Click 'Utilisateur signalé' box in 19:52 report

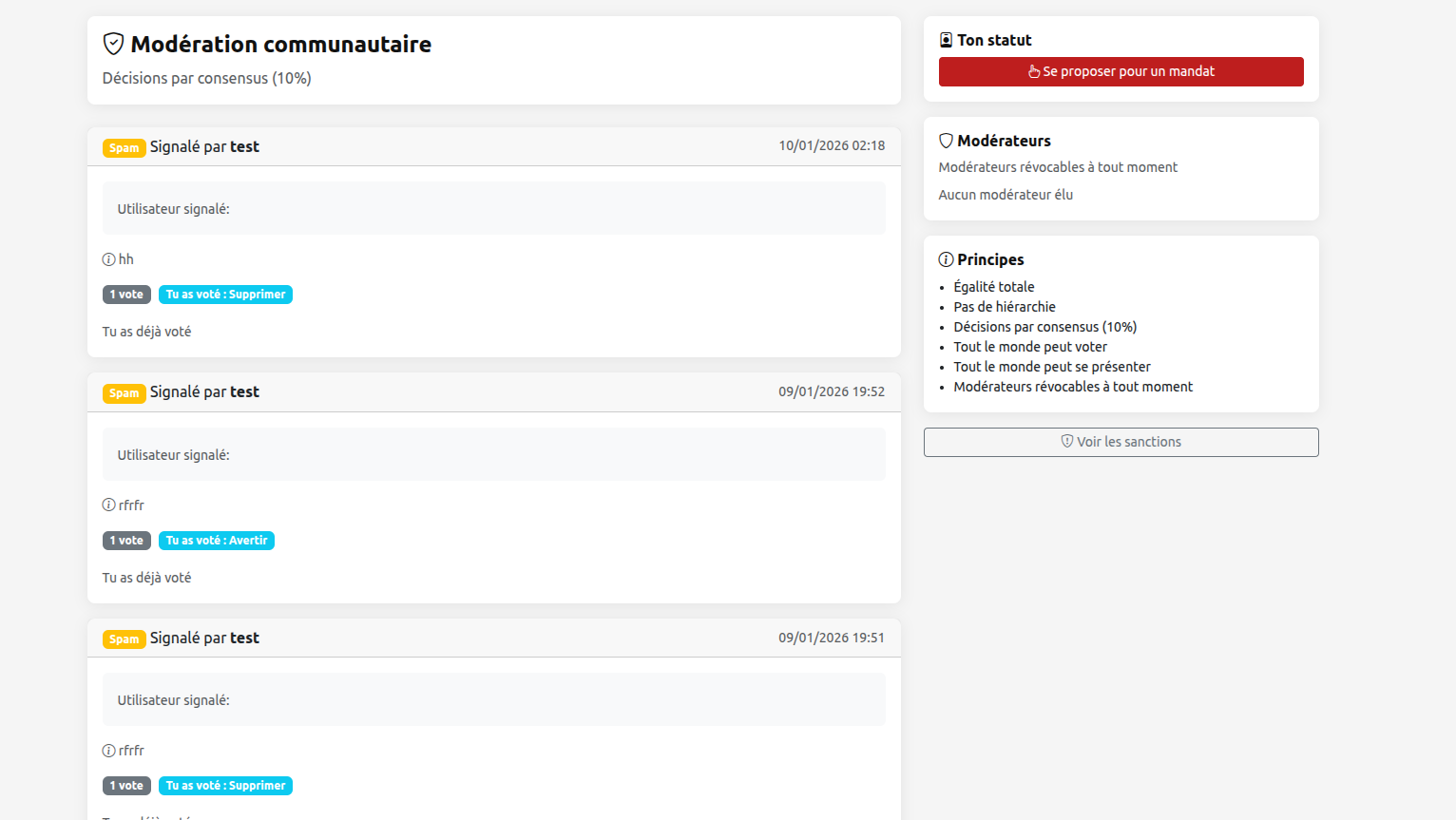point(493,454)
